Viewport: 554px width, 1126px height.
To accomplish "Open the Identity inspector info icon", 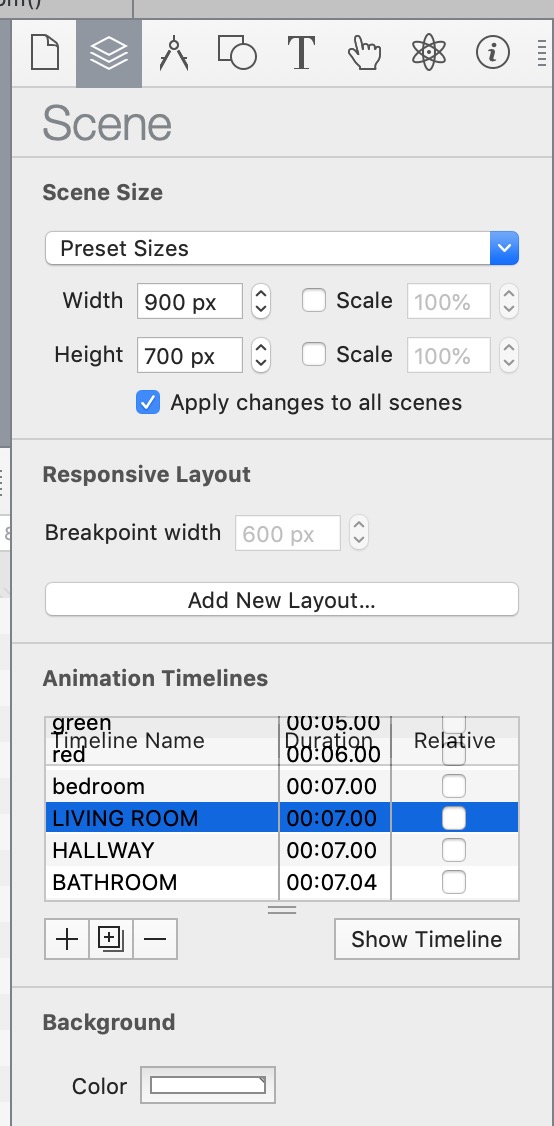I will pos(493,54).
